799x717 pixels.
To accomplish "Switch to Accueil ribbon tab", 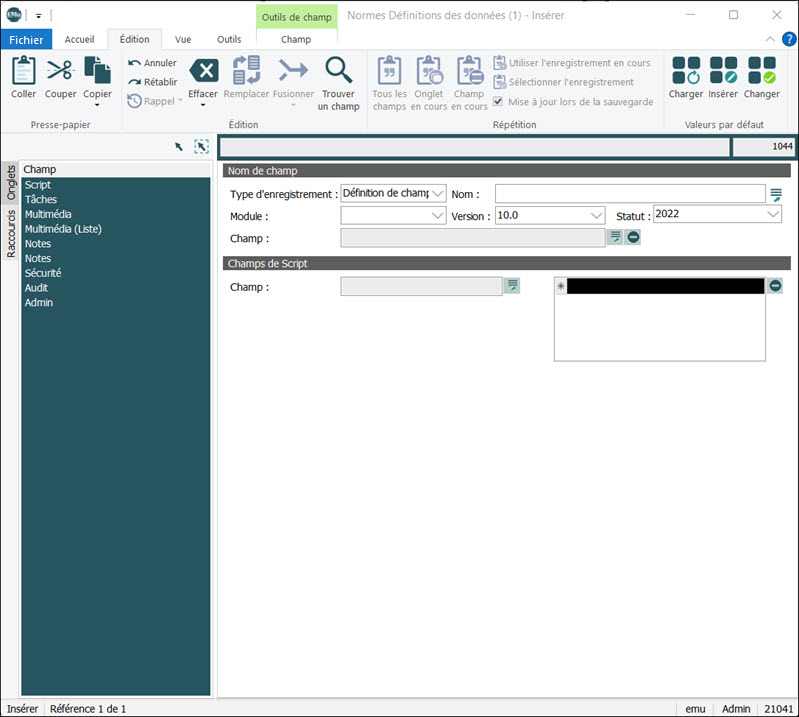I will [79, 39].
